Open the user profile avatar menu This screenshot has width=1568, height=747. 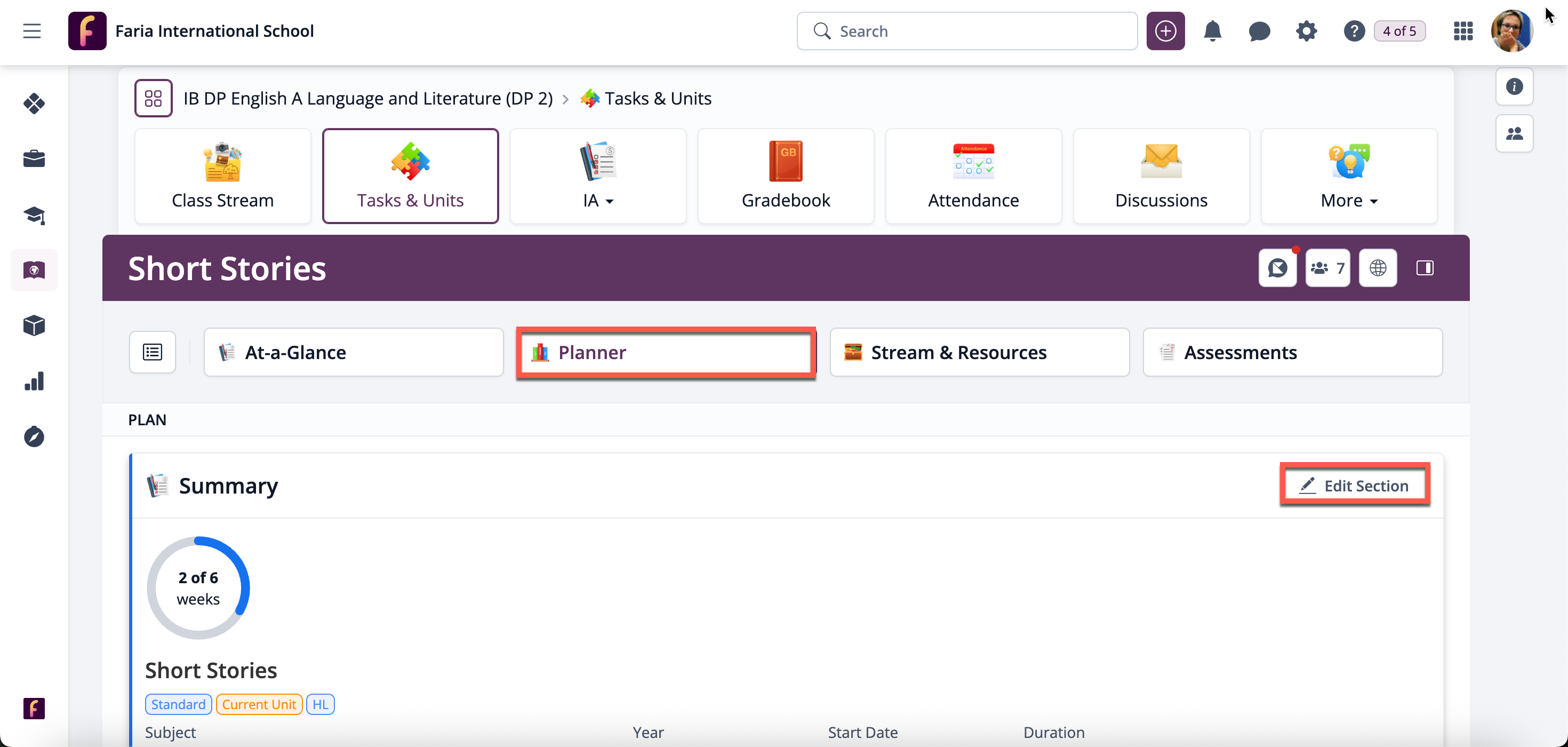pyautogui.click(x=1511, y=31)
